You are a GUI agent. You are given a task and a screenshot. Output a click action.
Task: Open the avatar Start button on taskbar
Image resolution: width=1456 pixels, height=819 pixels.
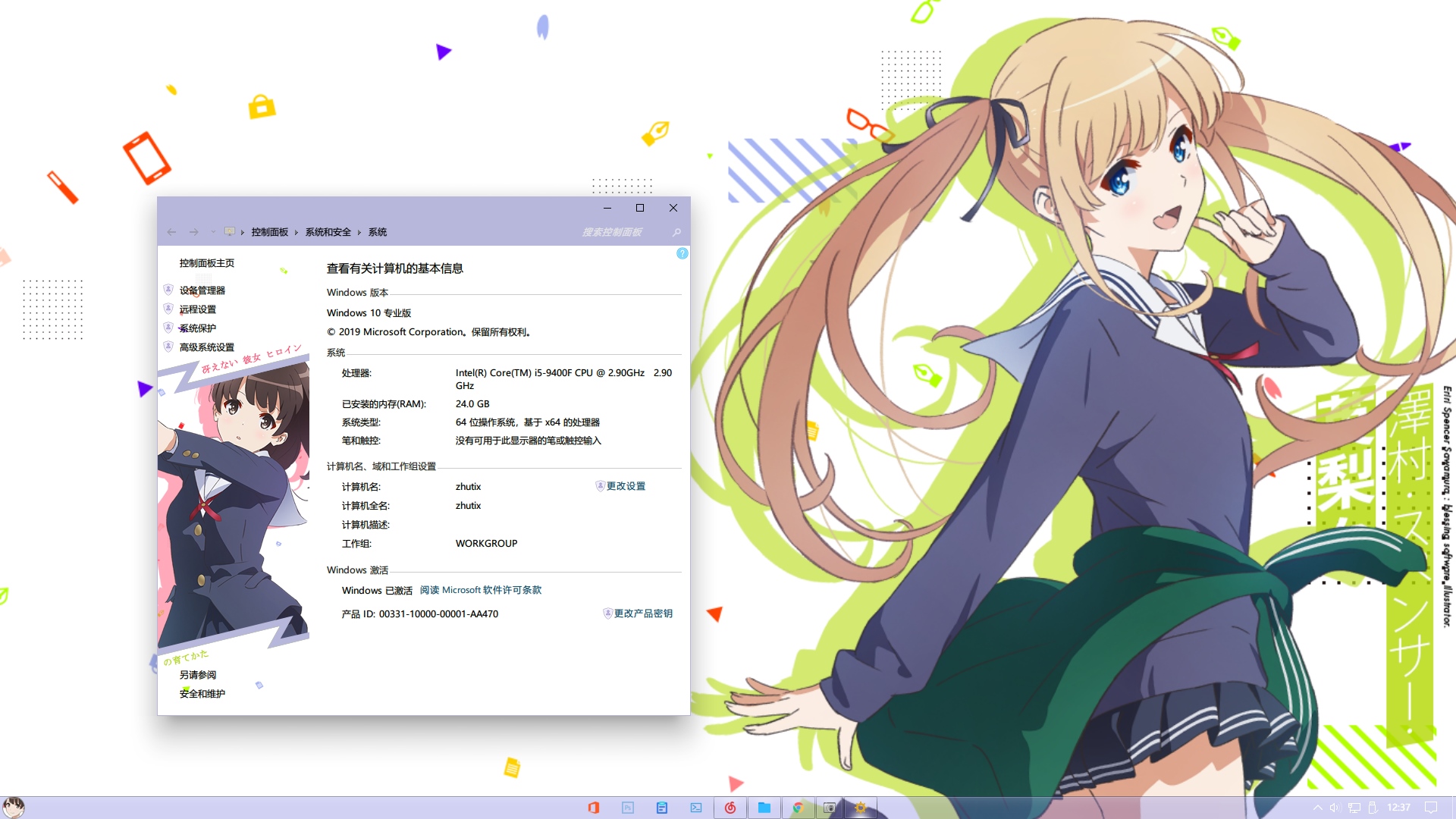(x=13, y=807)
